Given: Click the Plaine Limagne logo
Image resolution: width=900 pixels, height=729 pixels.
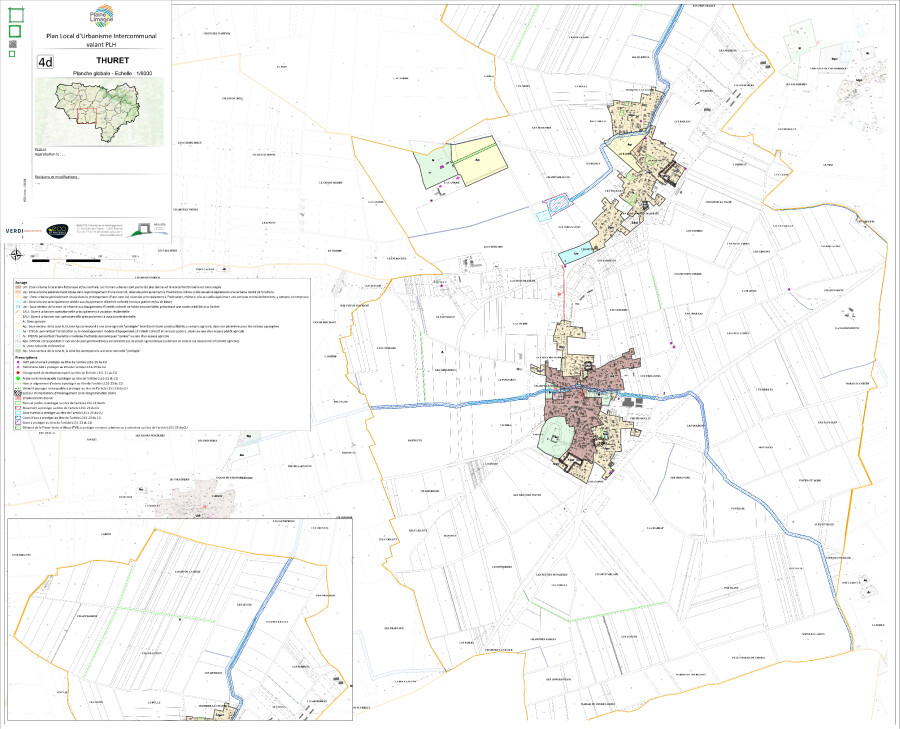Looking at the screenshot, I should coord(102,17).
